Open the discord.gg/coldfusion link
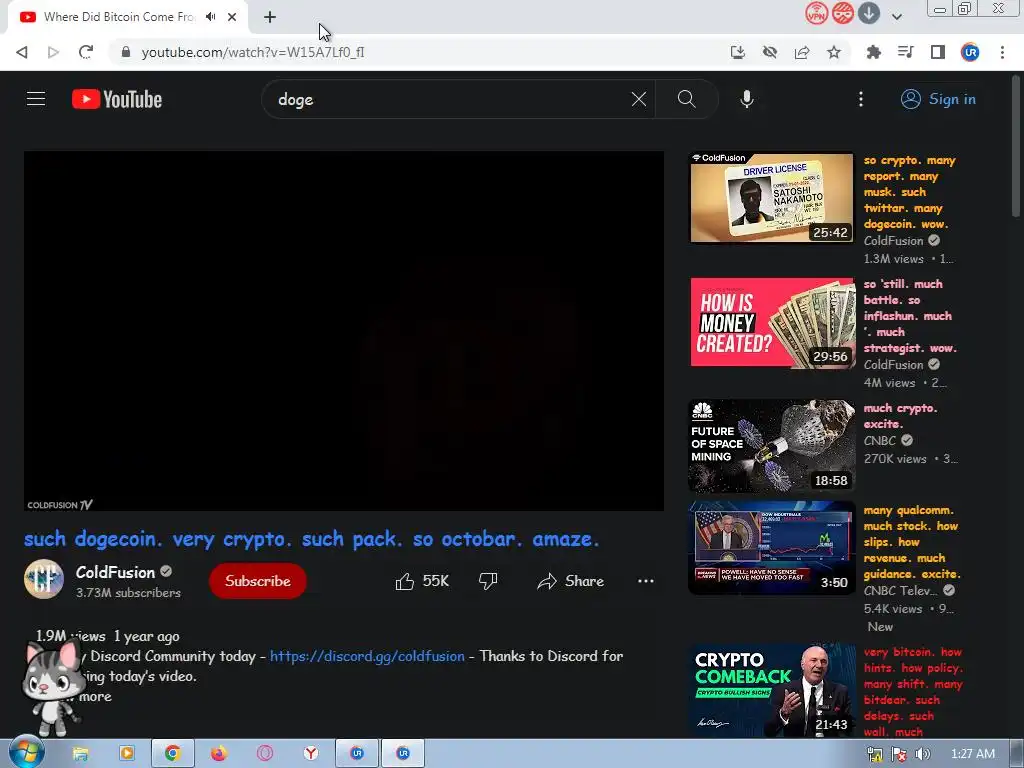Viewport: 1024px width, 768px height. (x=367, y=656)
